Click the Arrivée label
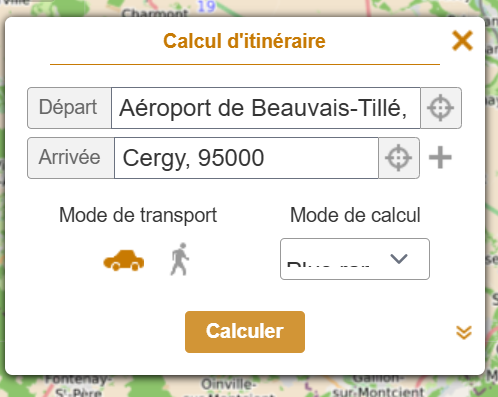Screen dimensions: 498x397 point(71,158)
